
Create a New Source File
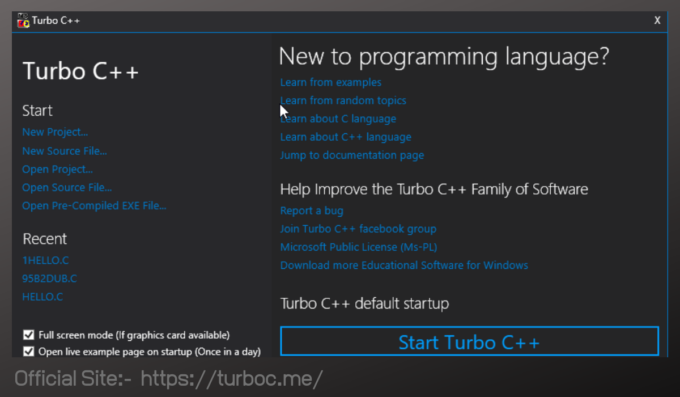[65, 151]
